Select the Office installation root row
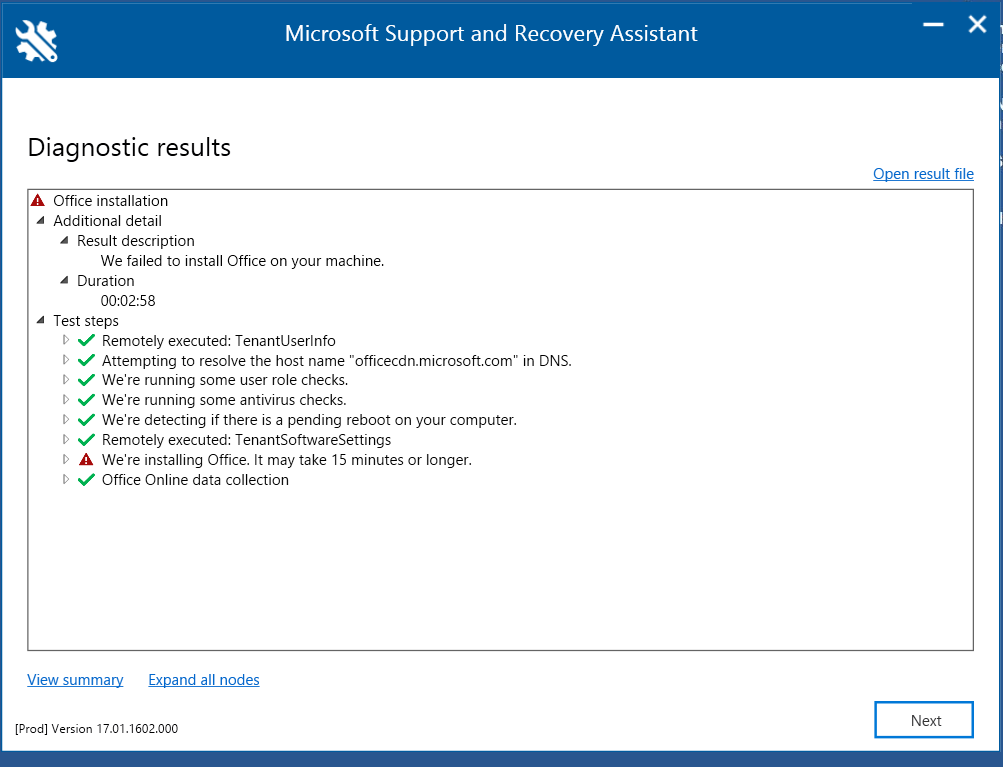Image resolution: width=1003 pixels, height=767 pixels. pyautogui.click(x=110, y=201)
